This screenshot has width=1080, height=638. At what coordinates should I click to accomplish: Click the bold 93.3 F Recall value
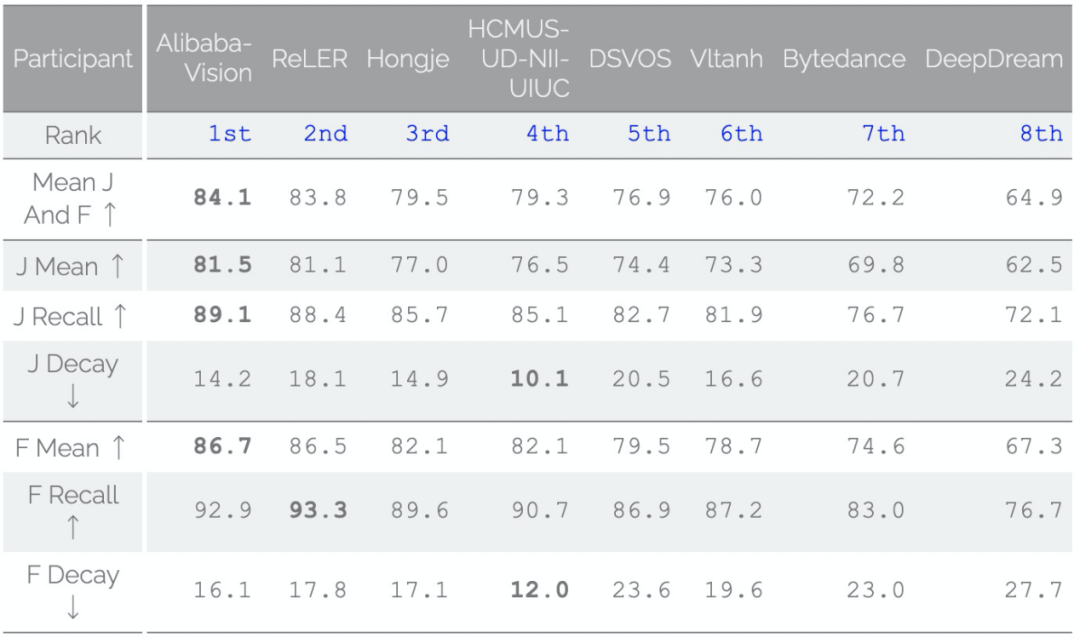click(x=318, y=511)
